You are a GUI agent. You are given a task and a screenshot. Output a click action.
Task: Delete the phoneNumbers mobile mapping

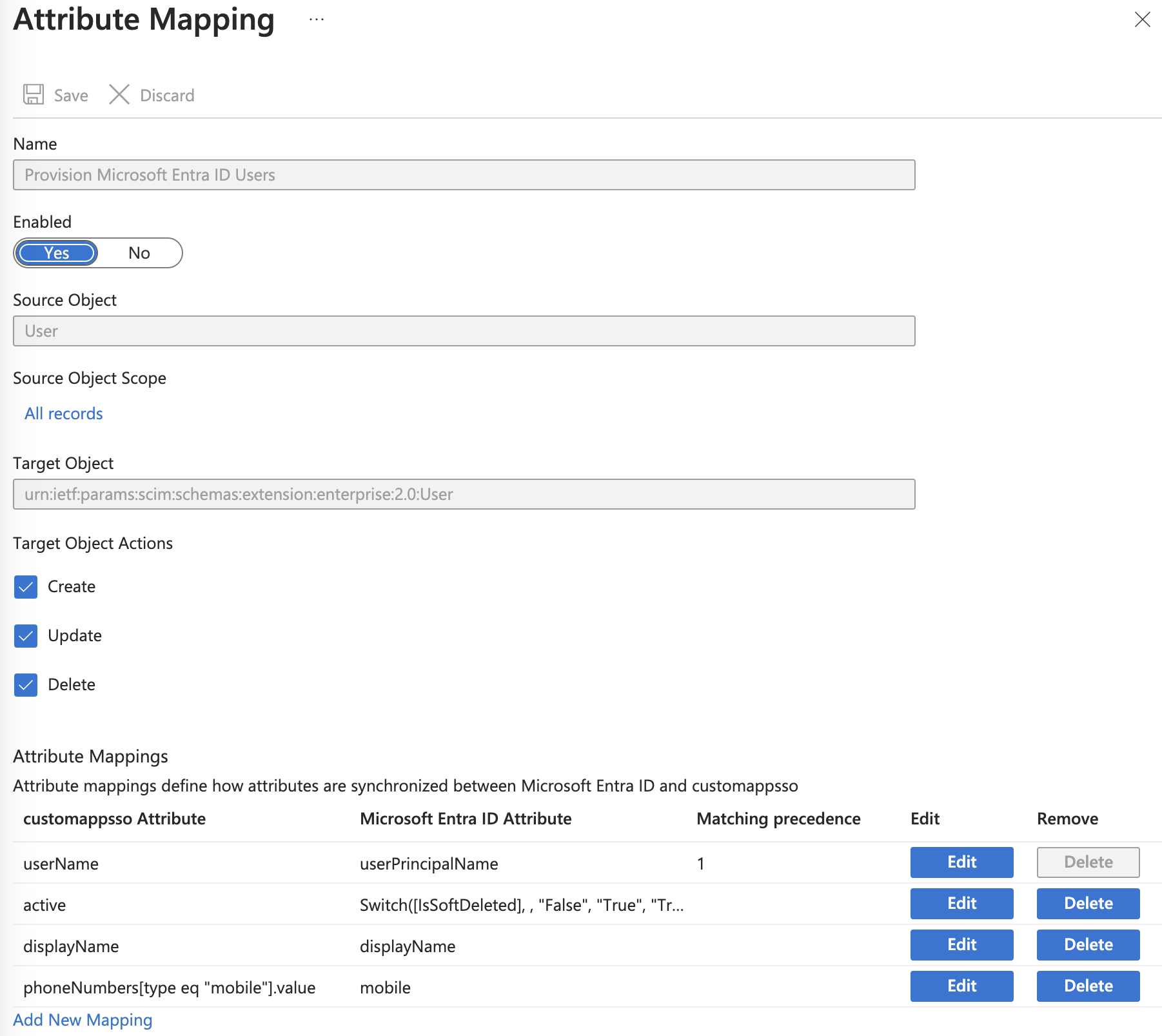1088,986
